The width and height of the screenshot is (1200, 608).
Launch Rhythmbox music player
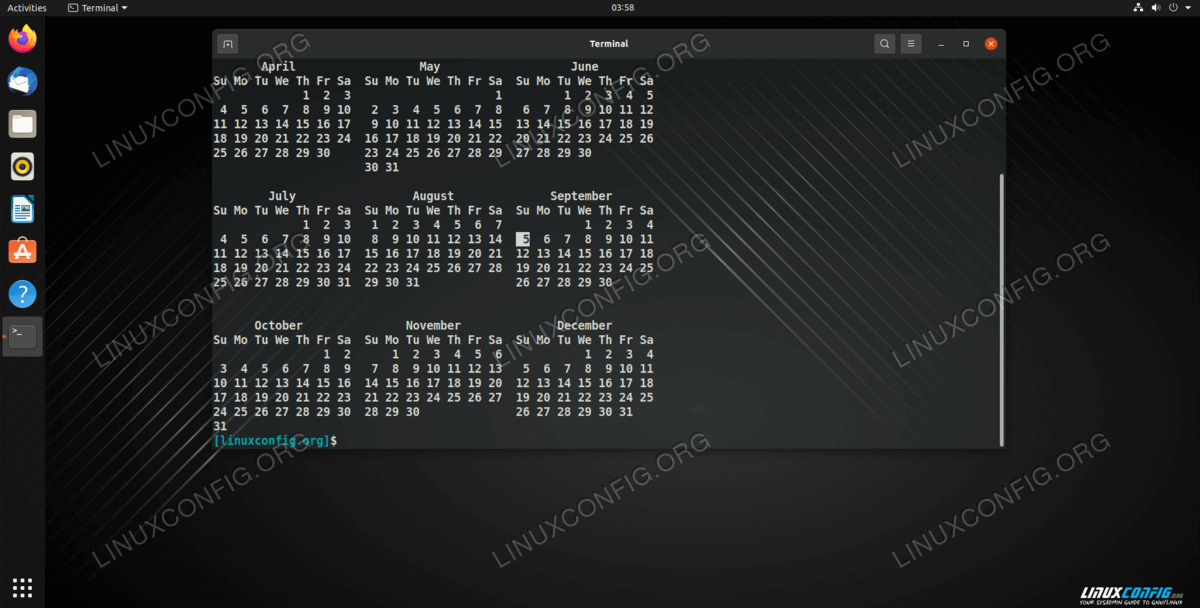tap(22, 166)
